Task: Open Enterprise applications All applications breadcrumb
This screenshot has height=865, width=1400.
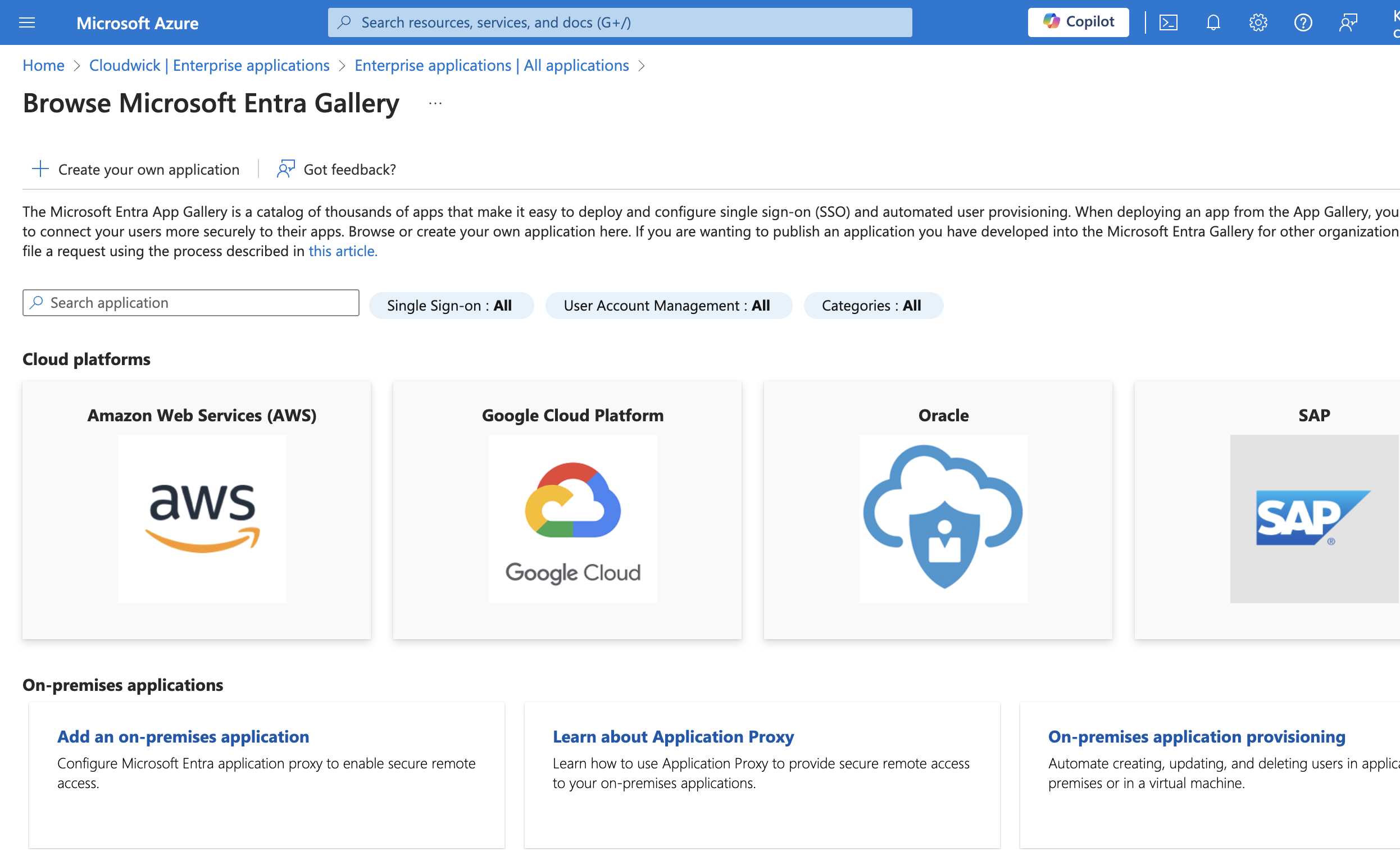Action: coord(492,65)
